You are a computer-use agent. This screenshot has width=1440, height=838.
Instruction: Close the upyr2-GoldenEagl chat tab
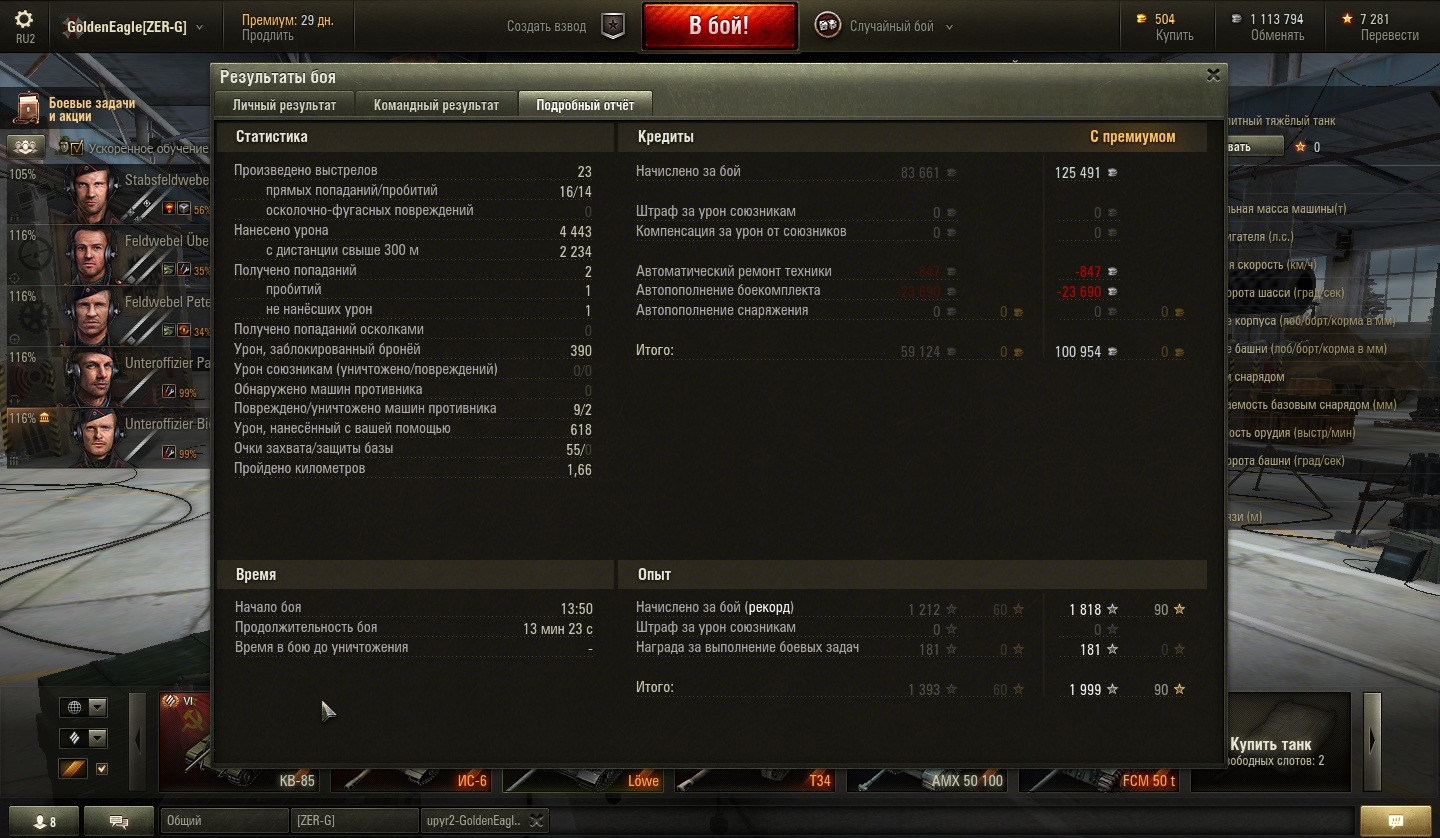[537, 821]
